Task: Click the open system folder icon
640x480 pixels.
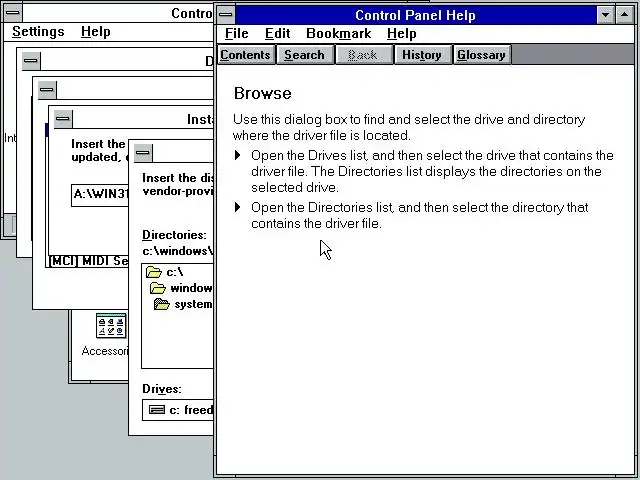Action: click(162, 304)
